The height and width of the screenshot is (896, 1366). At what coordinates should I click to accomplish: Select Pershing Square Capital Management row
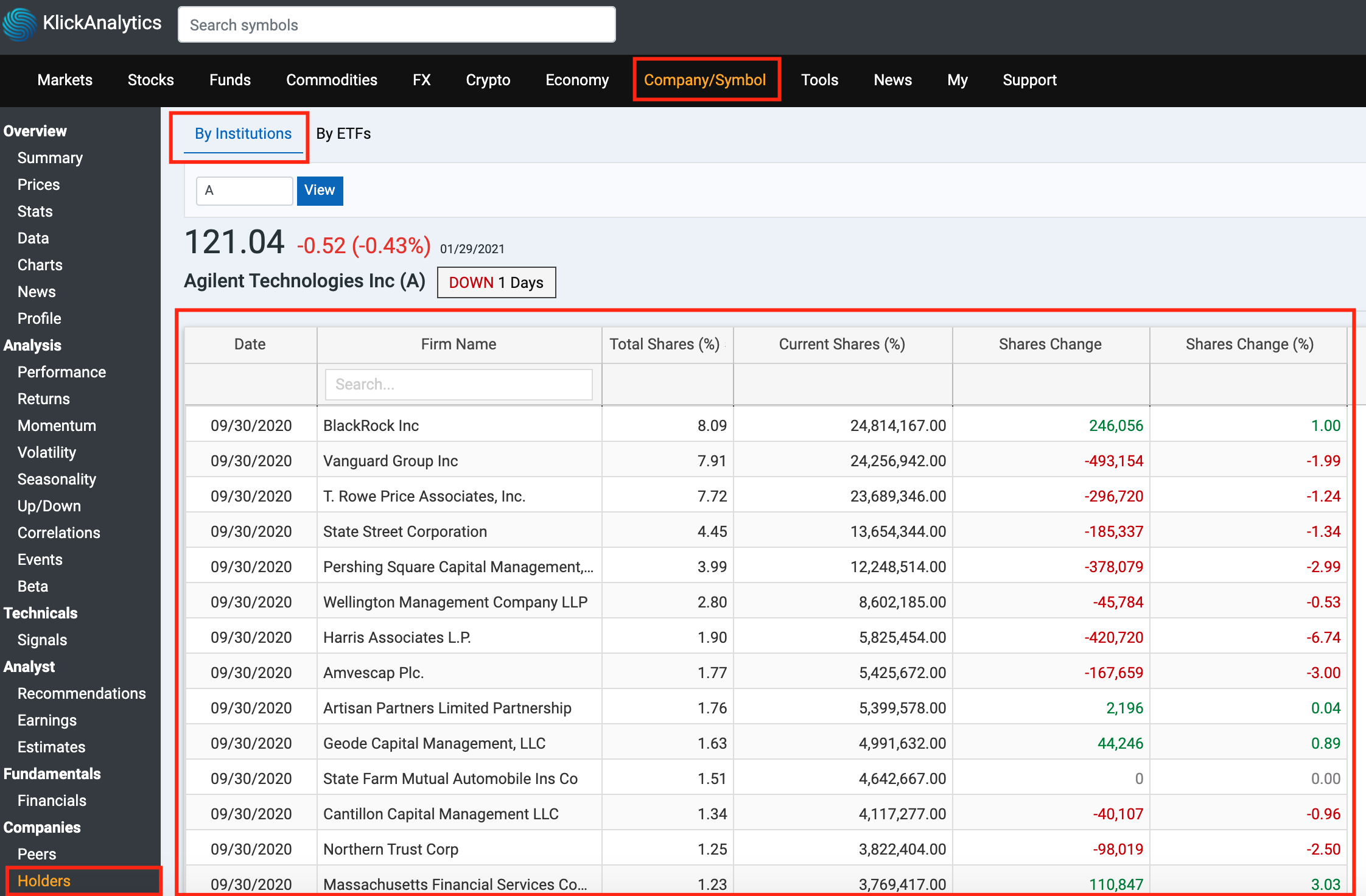(766, 567)
